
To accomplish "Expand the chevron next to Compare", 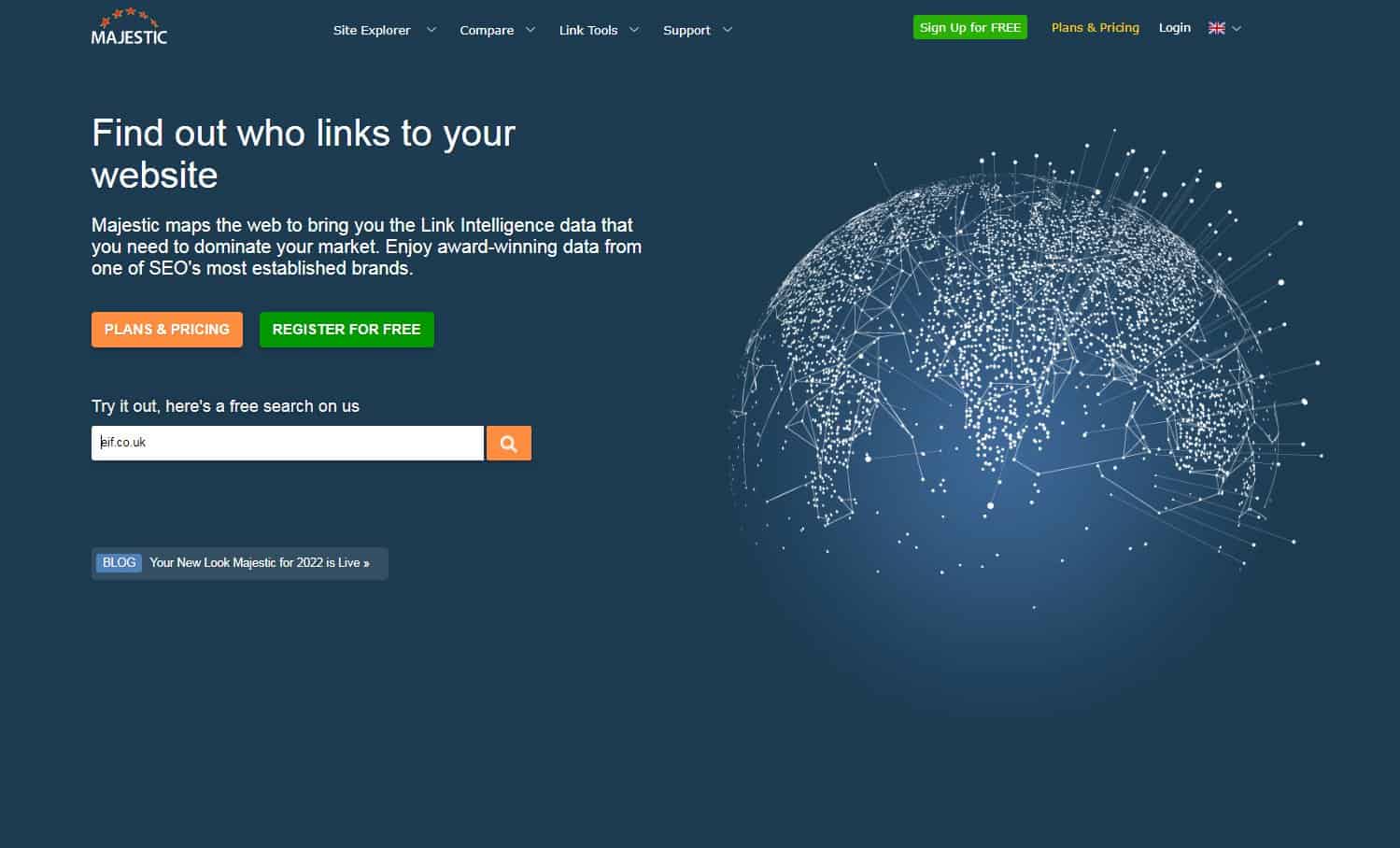I will [x=530, y=30].
